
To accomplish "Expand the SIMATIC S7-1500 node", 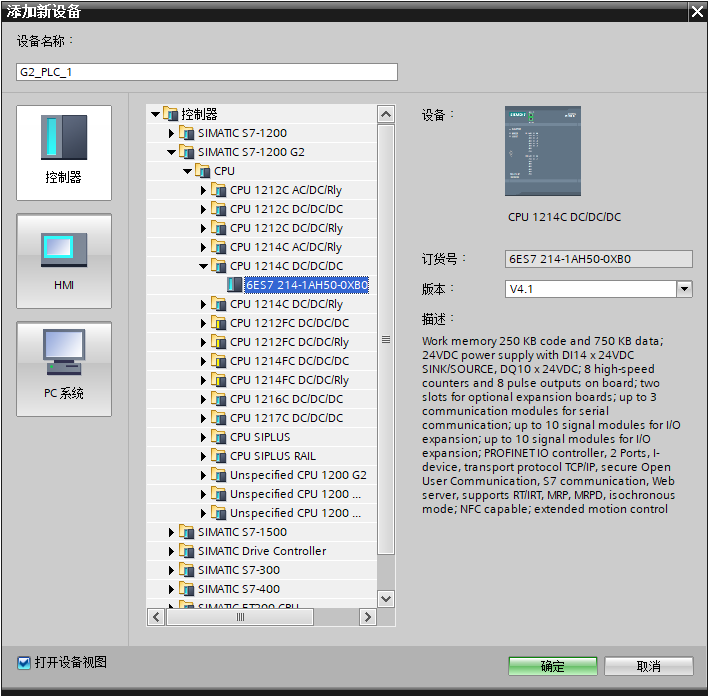I will [171, 532].
